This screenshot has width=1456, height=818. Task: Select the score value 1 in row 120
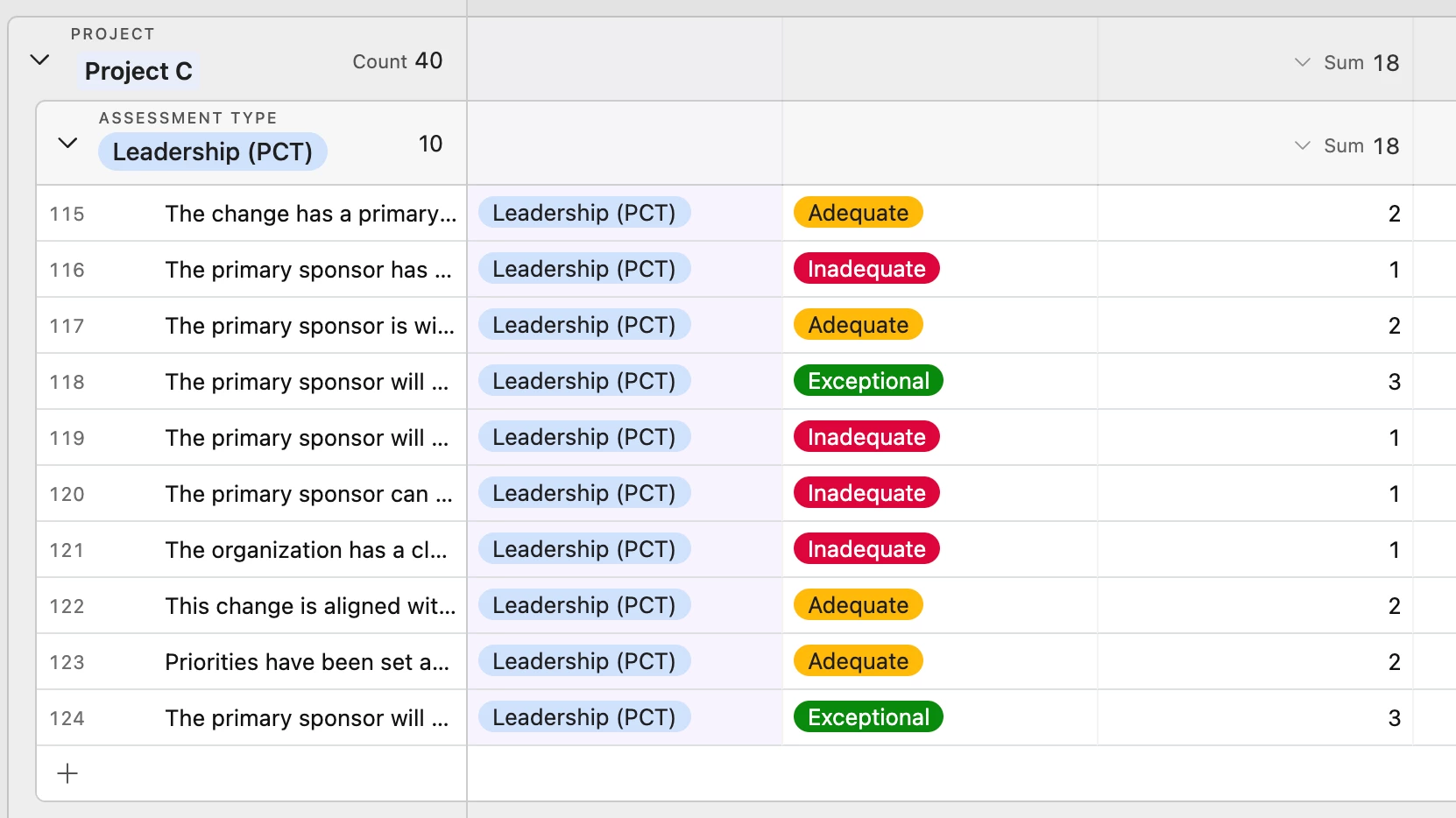click(x=1394, y=494)
